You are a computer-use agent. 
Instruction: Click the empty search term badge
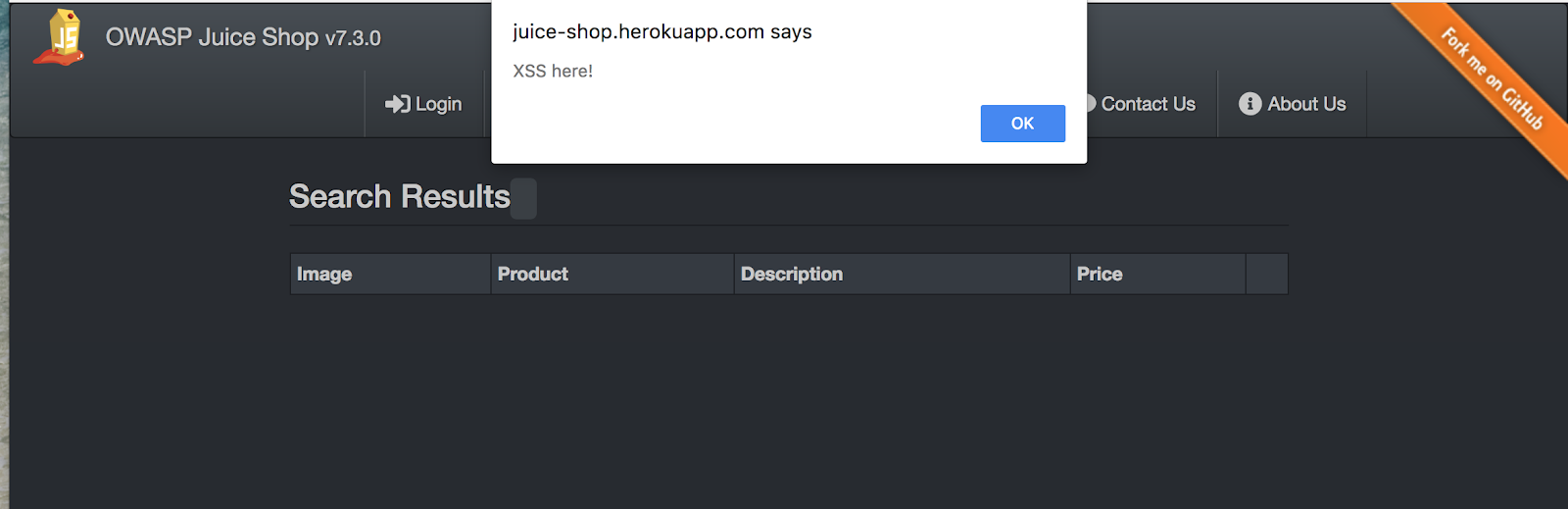(524, 198)
